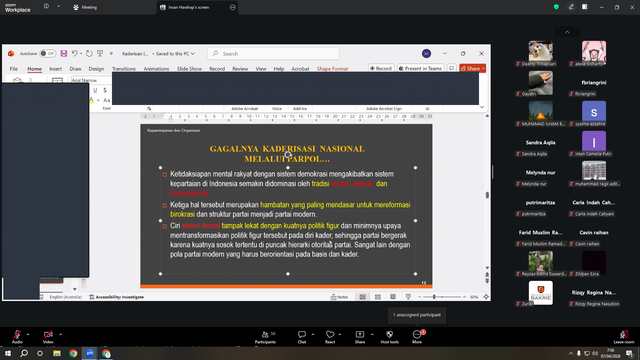This screenshot has height=360, width=640.
Task: Click the zoom out minus button
Action: (420, 297)
